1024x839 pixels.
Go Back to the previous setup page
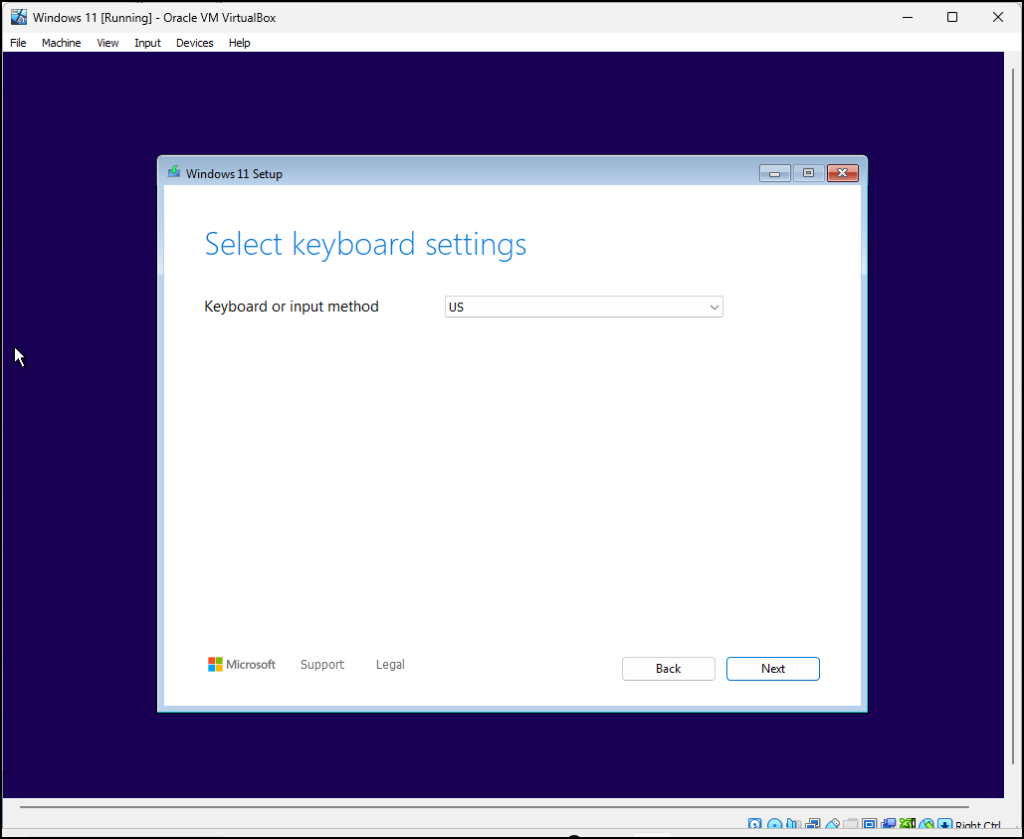tap(668, 669)
